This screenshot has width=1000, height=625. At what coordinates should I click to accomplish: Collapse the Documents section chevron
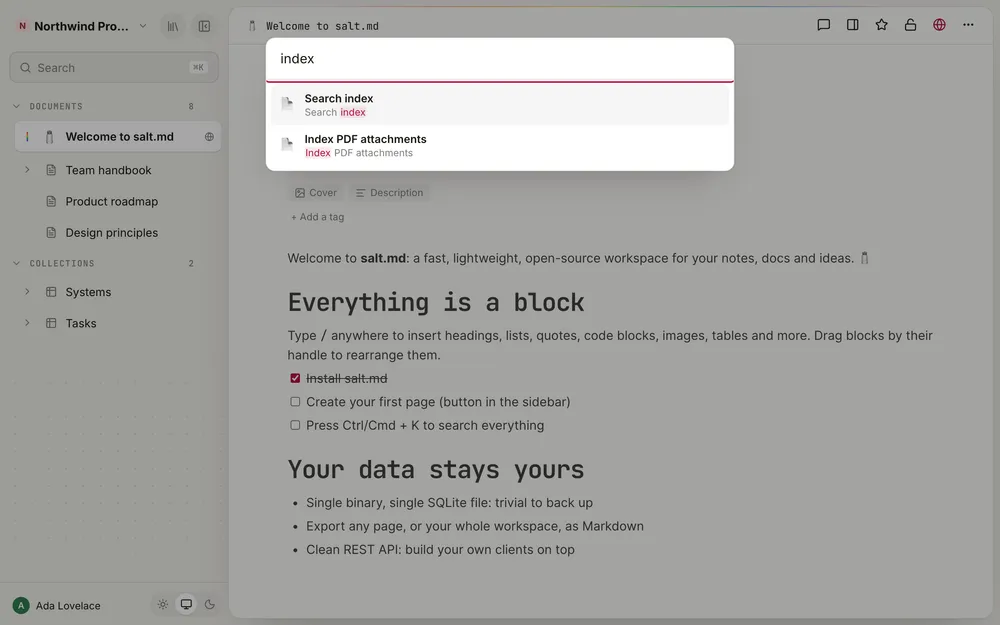[x=17, y=107]
